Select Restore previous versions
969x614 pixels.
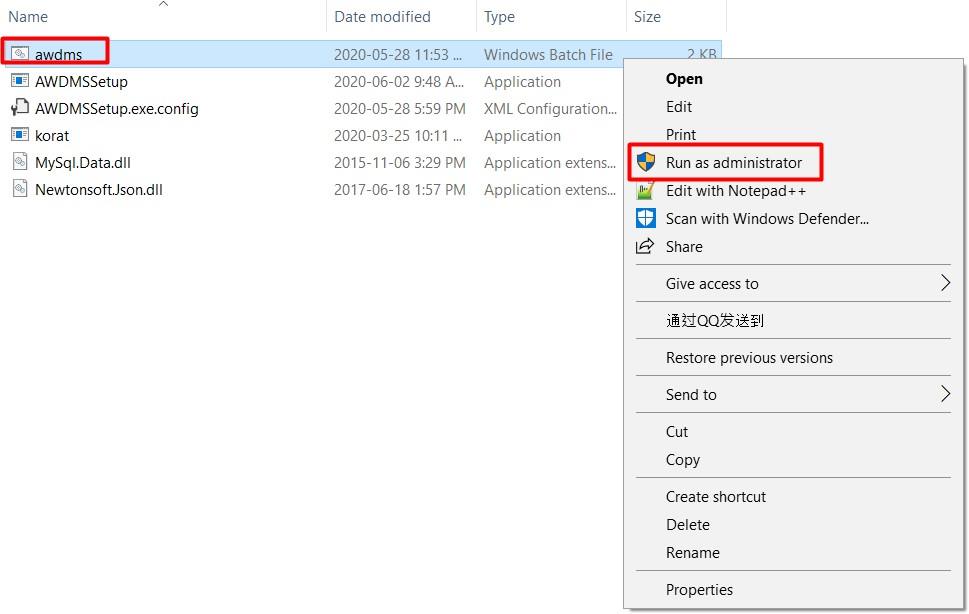coord(749,358)
